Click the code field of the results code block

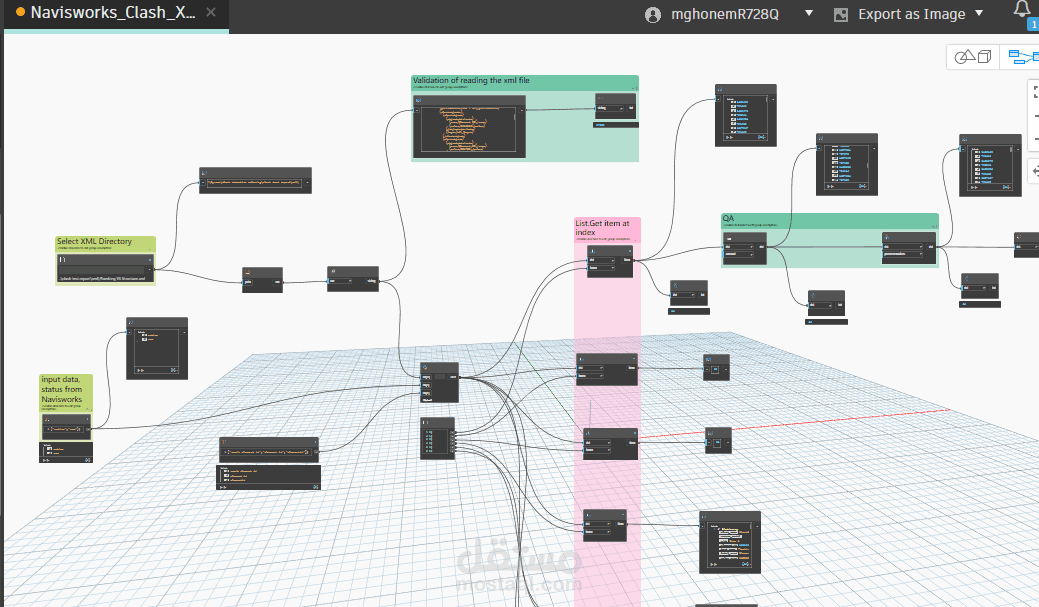coord(267,452)
